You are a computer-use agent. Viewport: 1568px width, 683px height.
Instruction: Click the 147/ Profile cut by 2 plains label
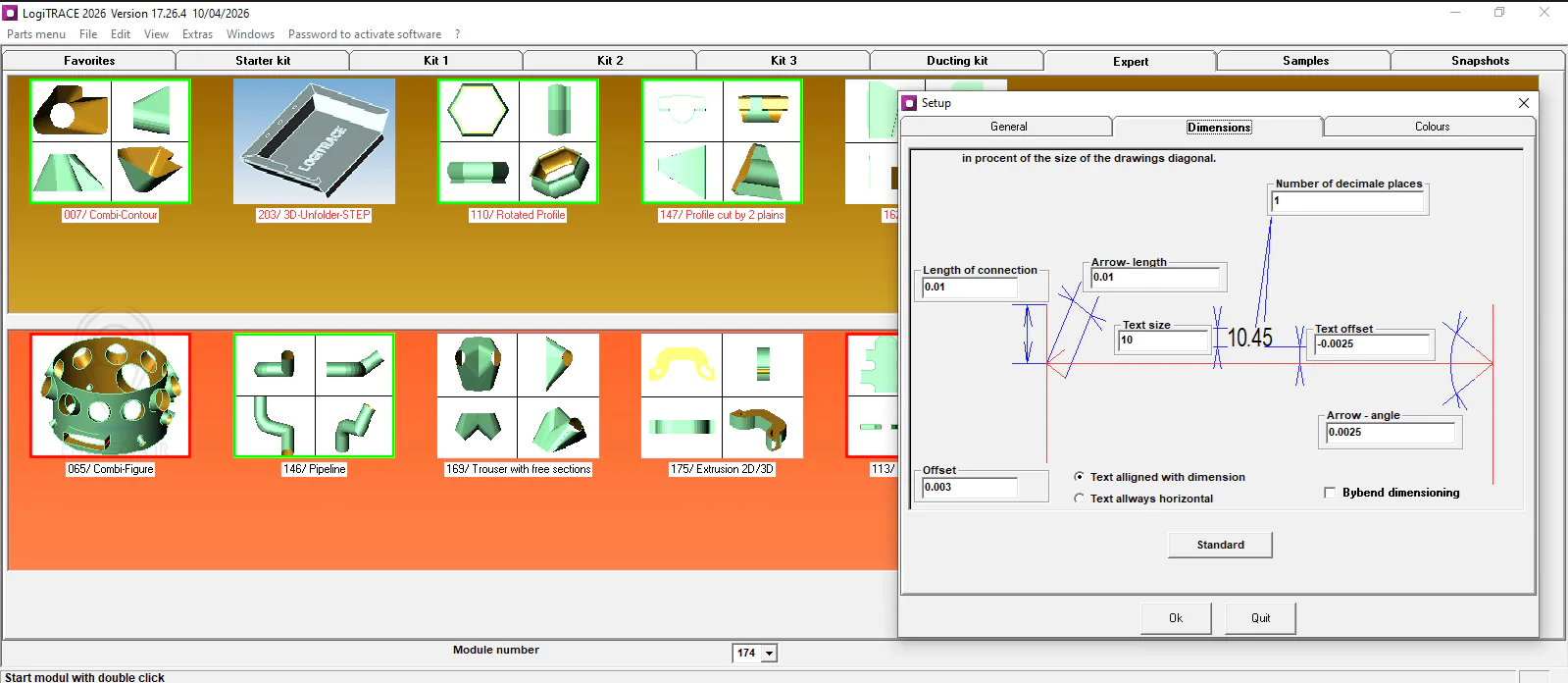click(722, 215)
